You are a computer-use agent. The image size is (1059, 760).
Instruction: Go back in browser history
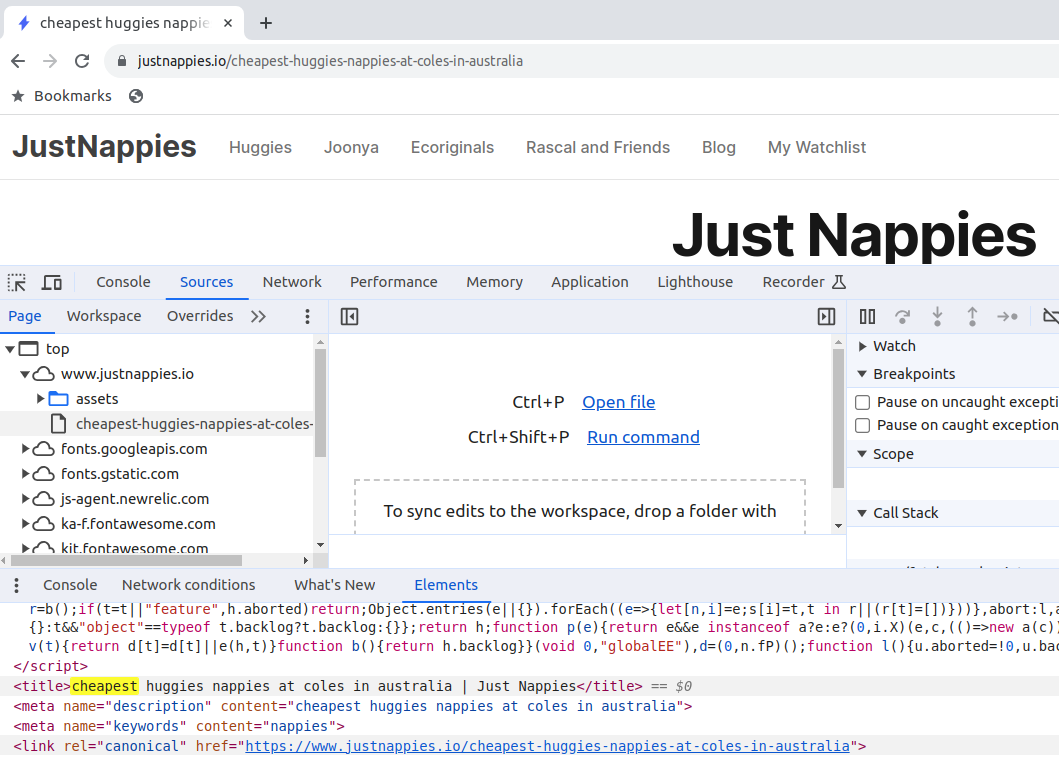(18, 61)
